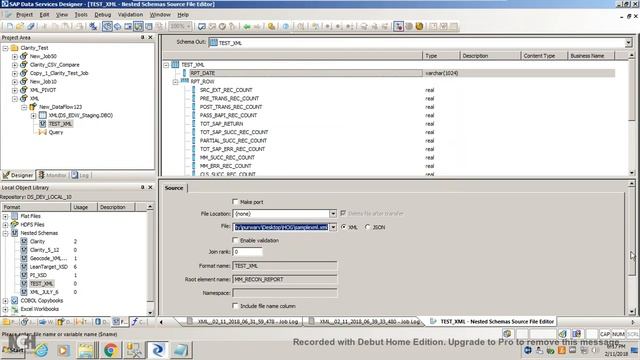
Task: Click the Type column header
Action: (x=441, y=56)
